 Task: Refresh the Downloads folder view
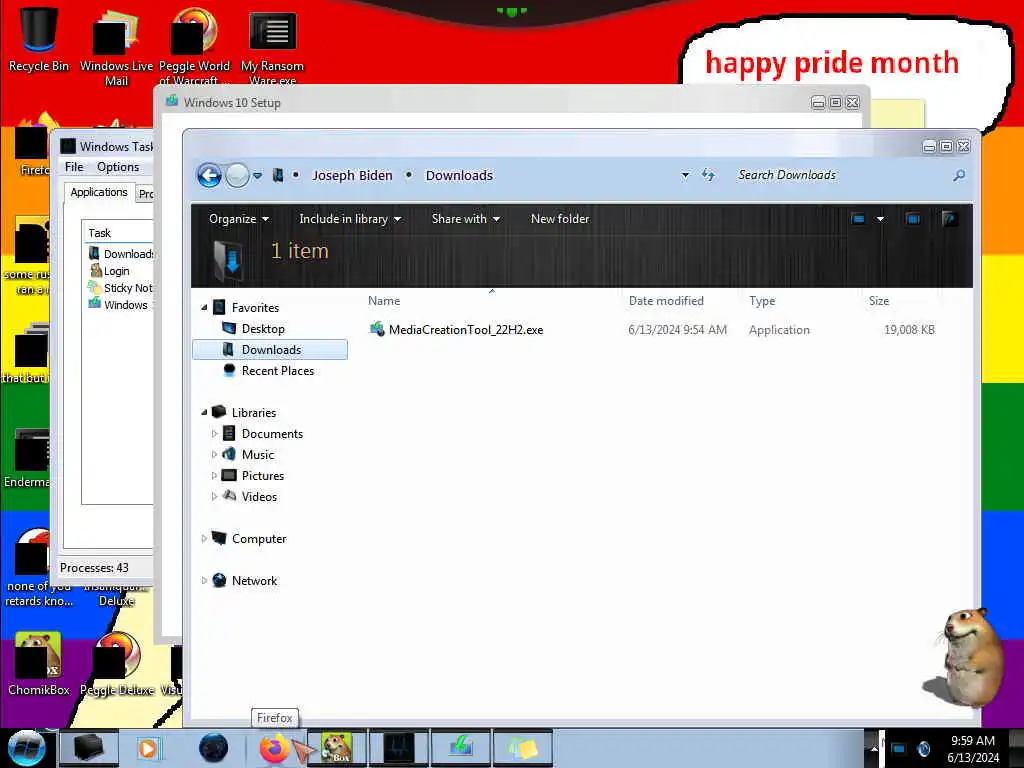click(708, 175)
